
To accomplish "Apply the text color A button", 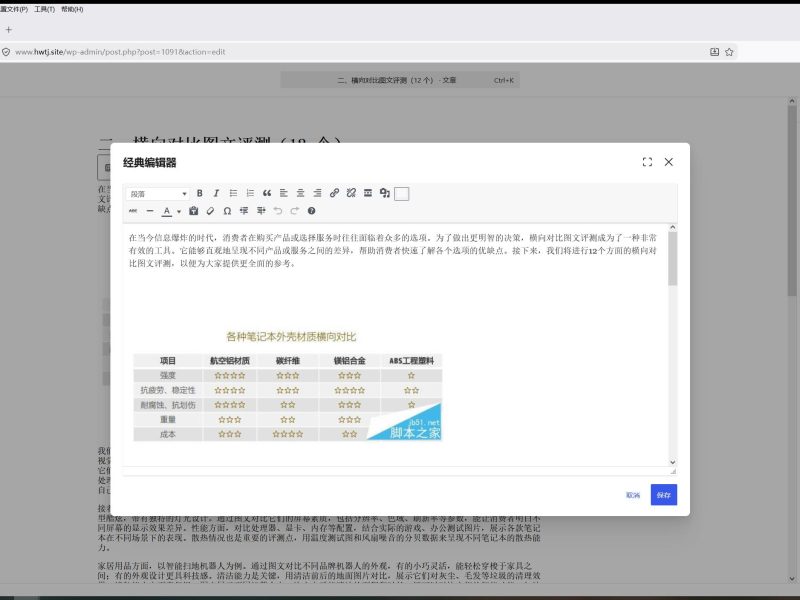I will [x=167, y=211].
